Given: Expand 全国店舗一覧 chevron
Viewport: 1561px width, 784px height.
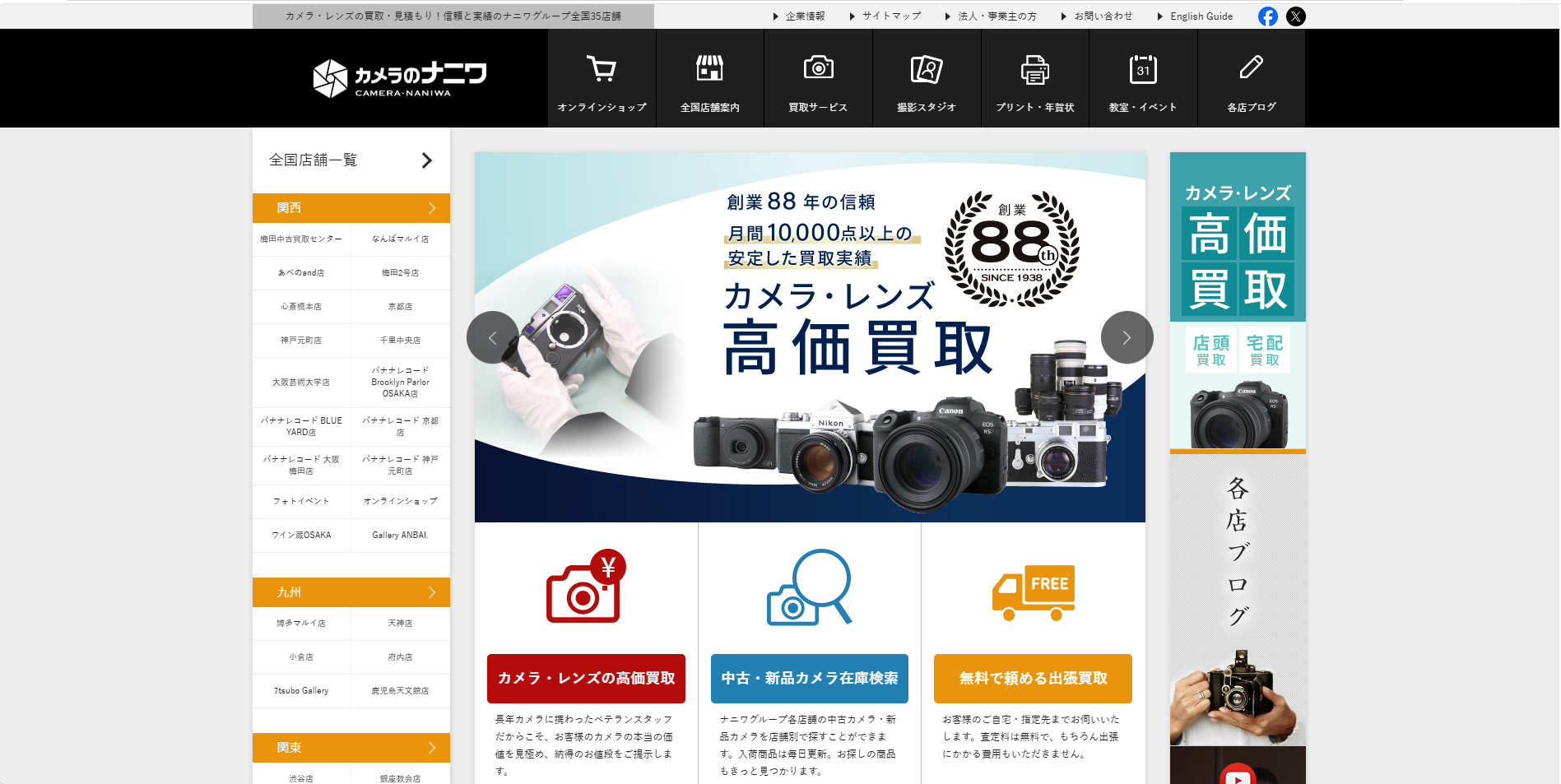Looking at the screenshot, I should coord(426,160).
